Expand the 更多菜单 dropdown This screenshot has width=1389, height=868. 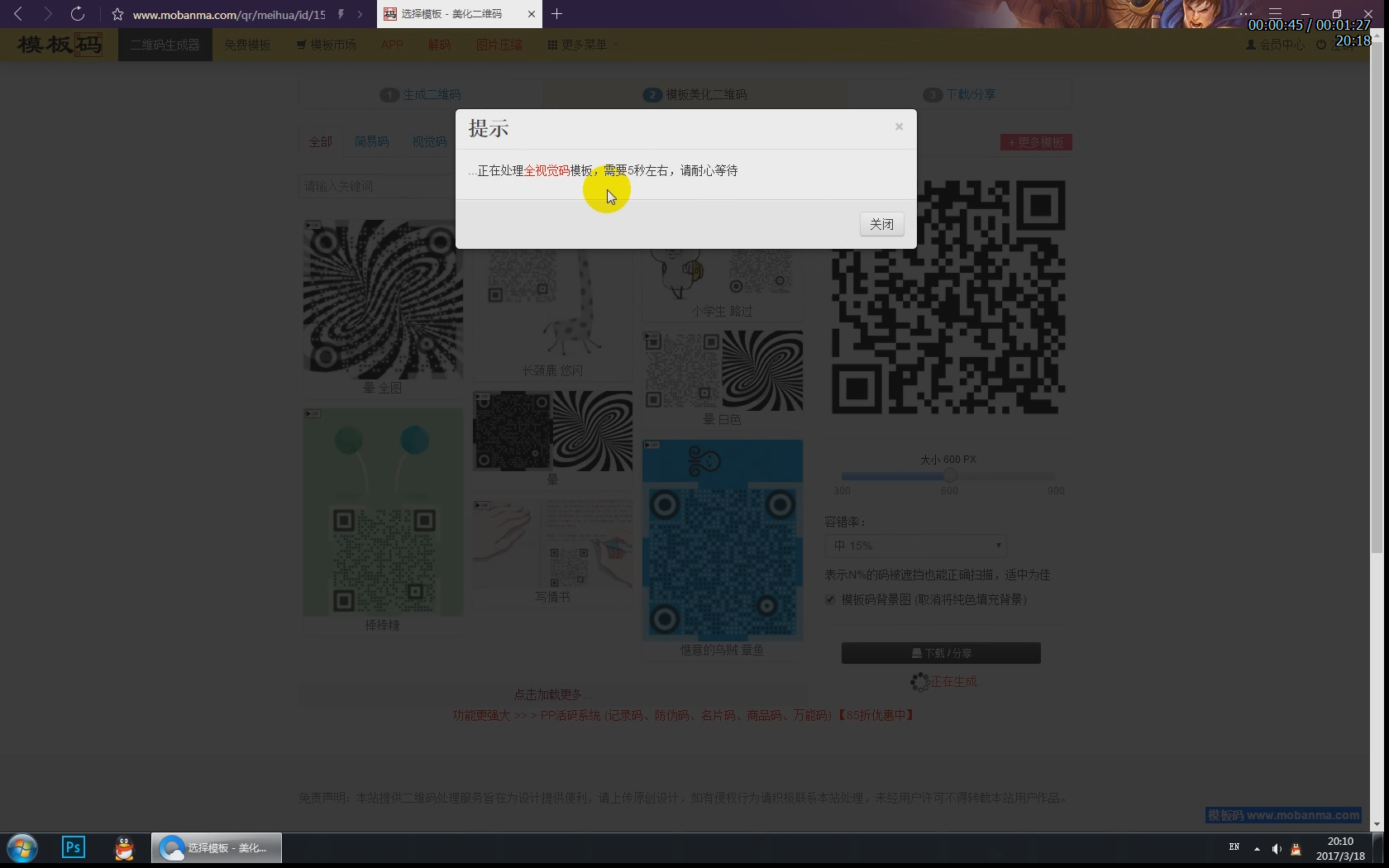582,45
